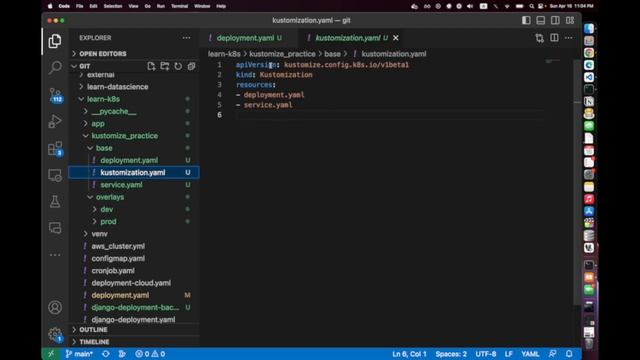Customize layout from title bar
Screen dimensions: 640x360
click(x=570, y=20)
